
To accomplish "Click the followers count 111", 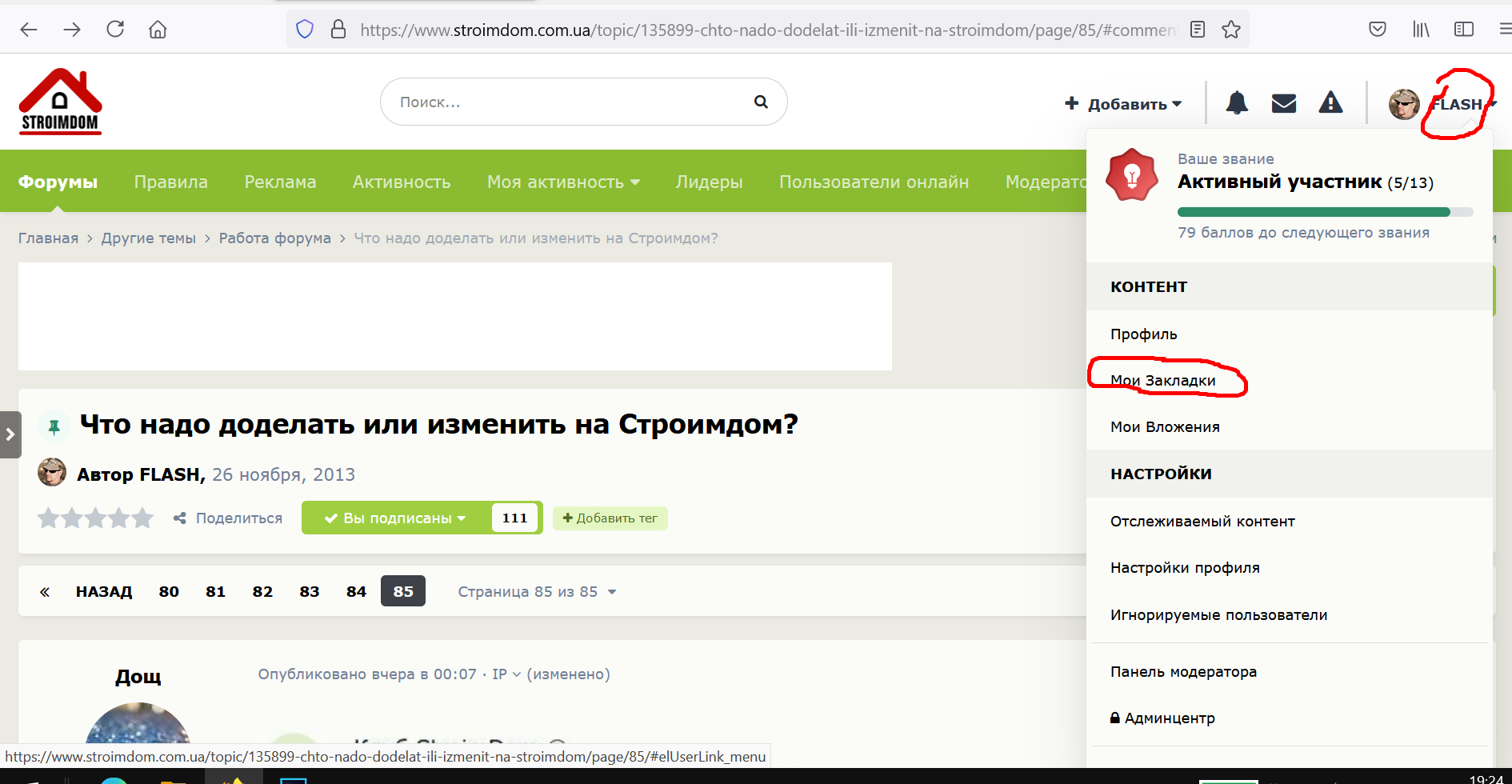I will pos(514,518).
